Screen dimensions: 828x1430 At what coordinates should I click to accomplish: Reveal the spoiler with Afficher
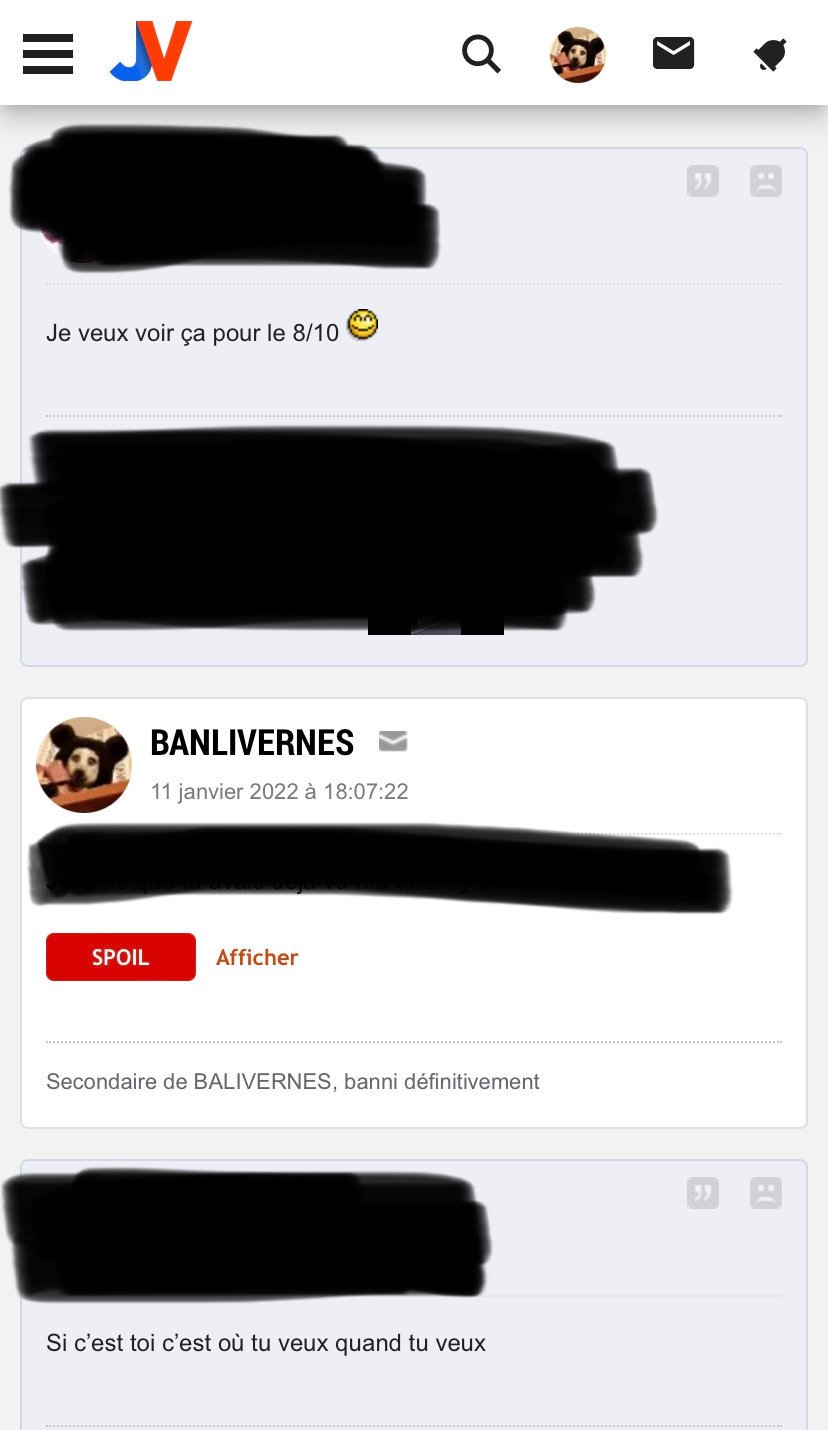click(x=257, y=957)
